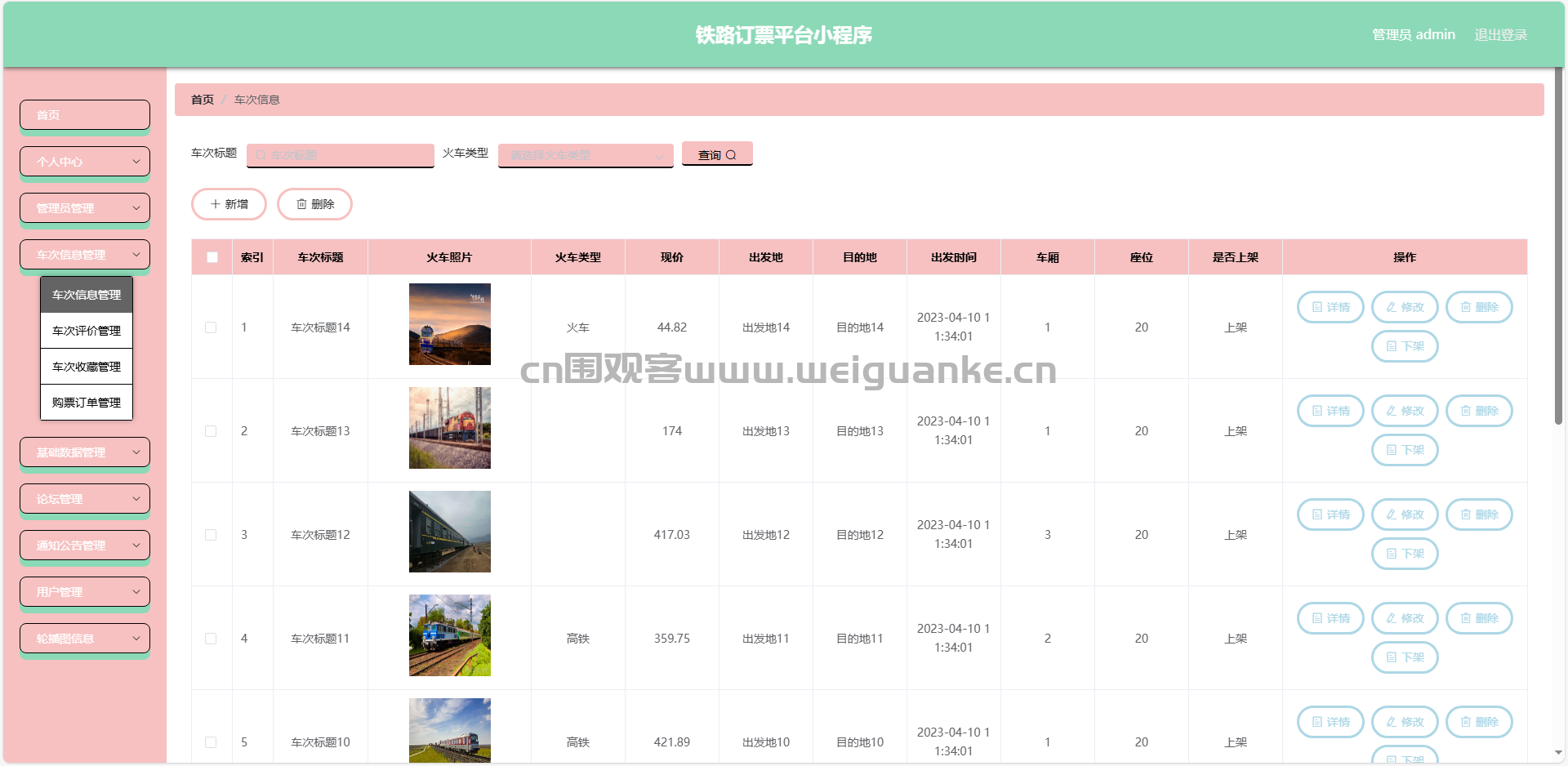Click cell 出发地14
1568x766 pixels.
click(x=766, y=327)
